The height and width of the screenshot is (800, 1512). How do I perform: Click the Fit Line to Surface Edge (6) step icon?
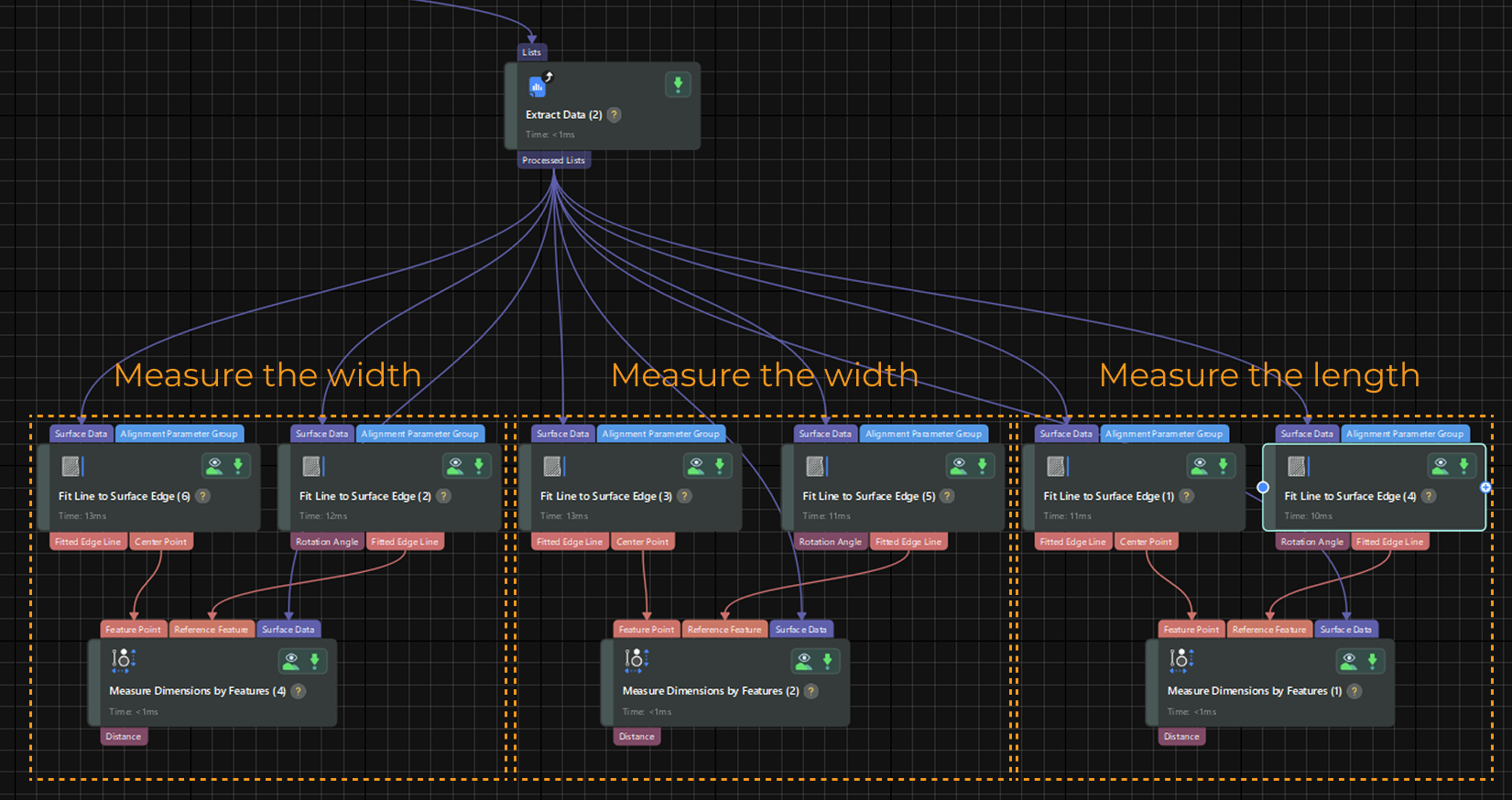(71, 467)
